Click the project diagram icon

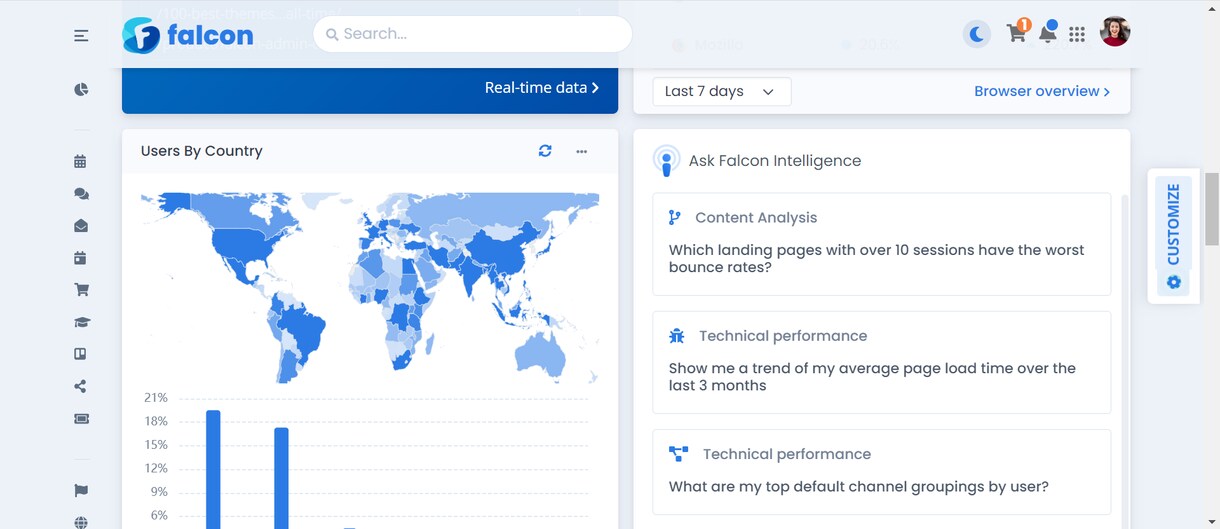679,454
